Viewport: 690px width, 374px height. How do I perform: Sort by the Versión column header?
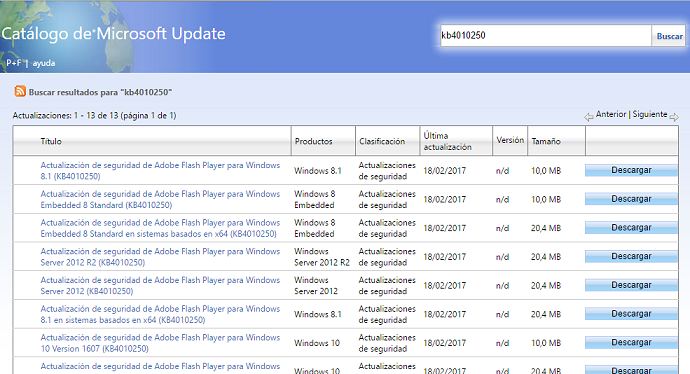[510, 140]
